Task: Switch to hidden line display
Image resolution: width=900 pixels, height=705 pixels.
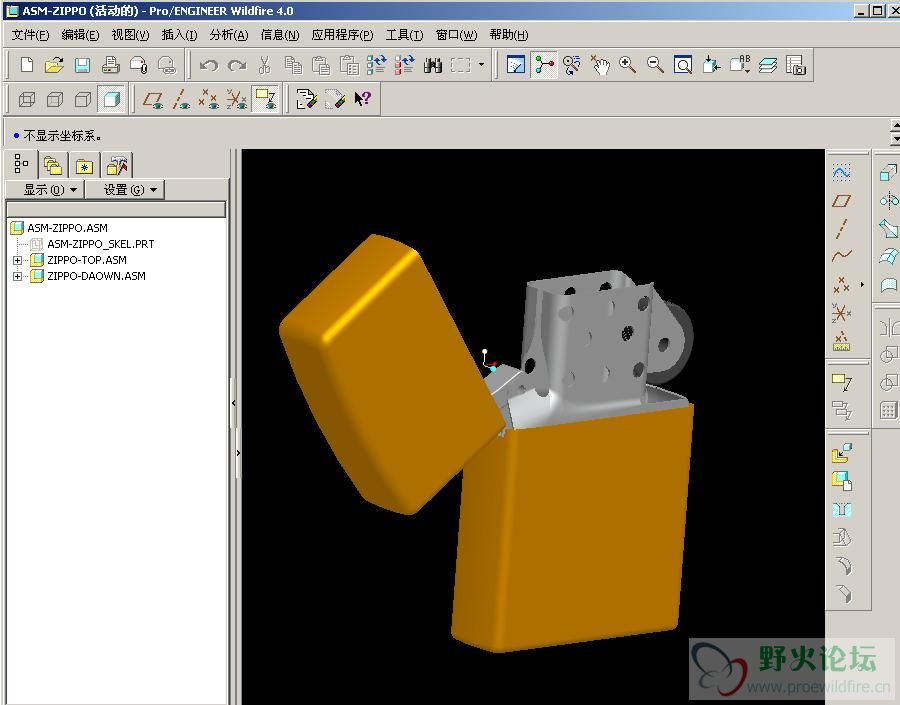Action: point(55,100)
